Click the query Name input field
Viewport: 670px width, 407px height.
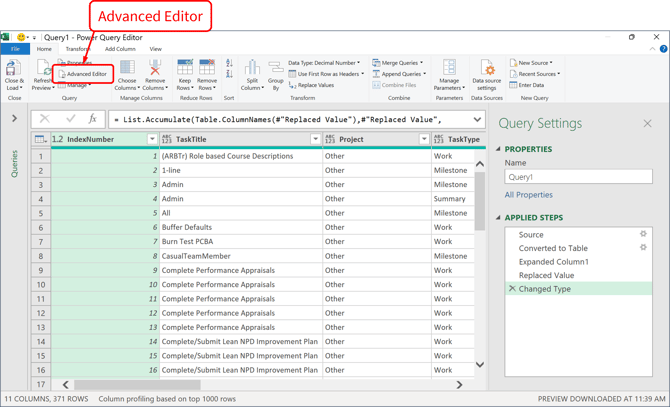tap(578, 177)
